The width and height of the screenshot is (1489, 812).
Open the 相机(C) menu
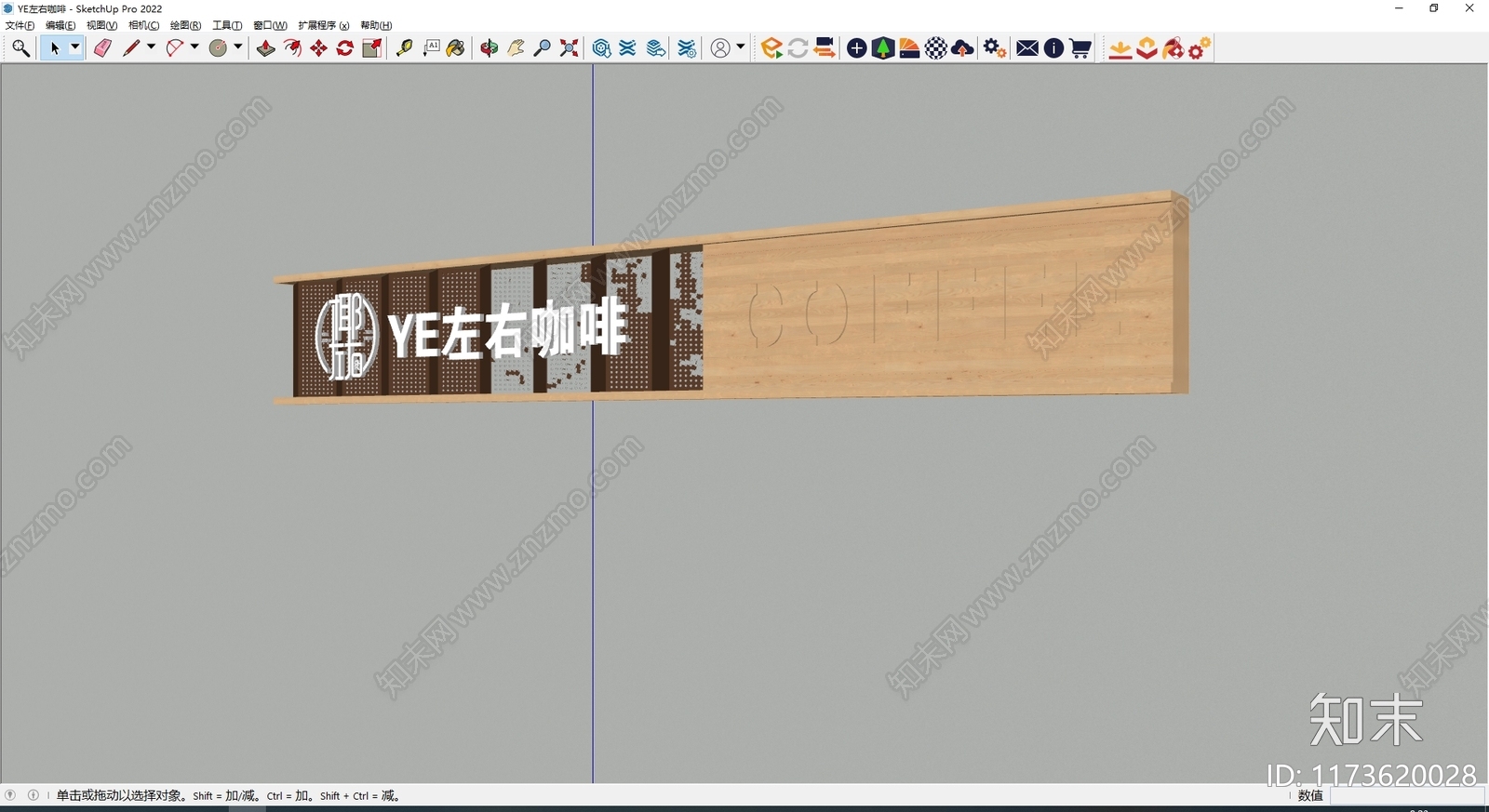pos(143,25)
